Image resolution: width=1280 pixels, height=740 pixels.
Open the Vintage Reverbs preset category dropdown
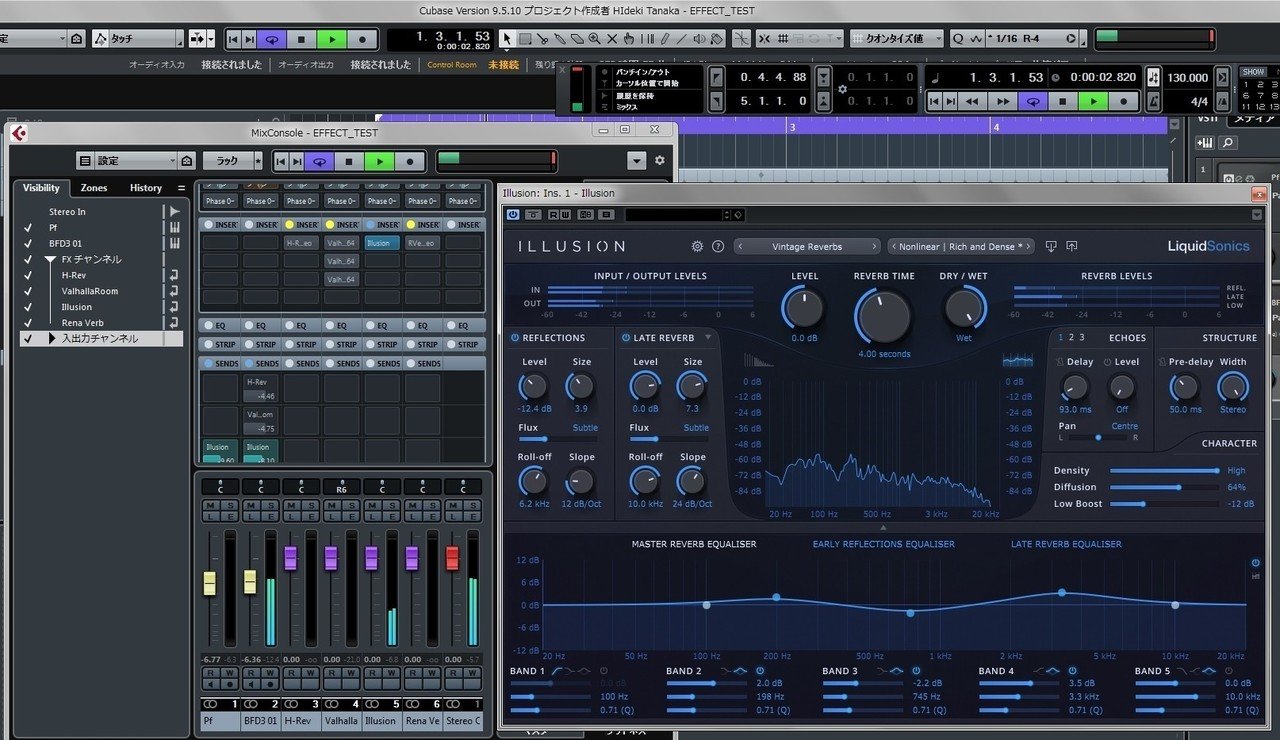tap(807, 246)
